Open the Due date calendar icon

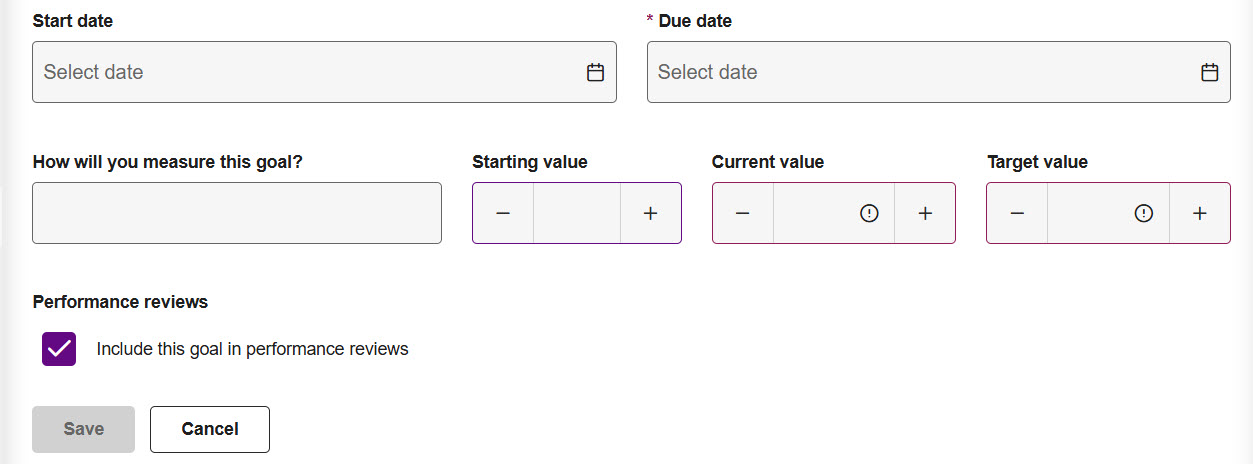coord(1209,72)
